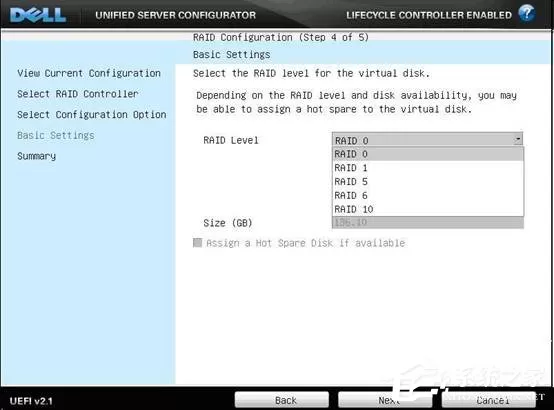Jump to Select Configuration Option step
Screen dimensions: 554x410
[x=92, y=115]
